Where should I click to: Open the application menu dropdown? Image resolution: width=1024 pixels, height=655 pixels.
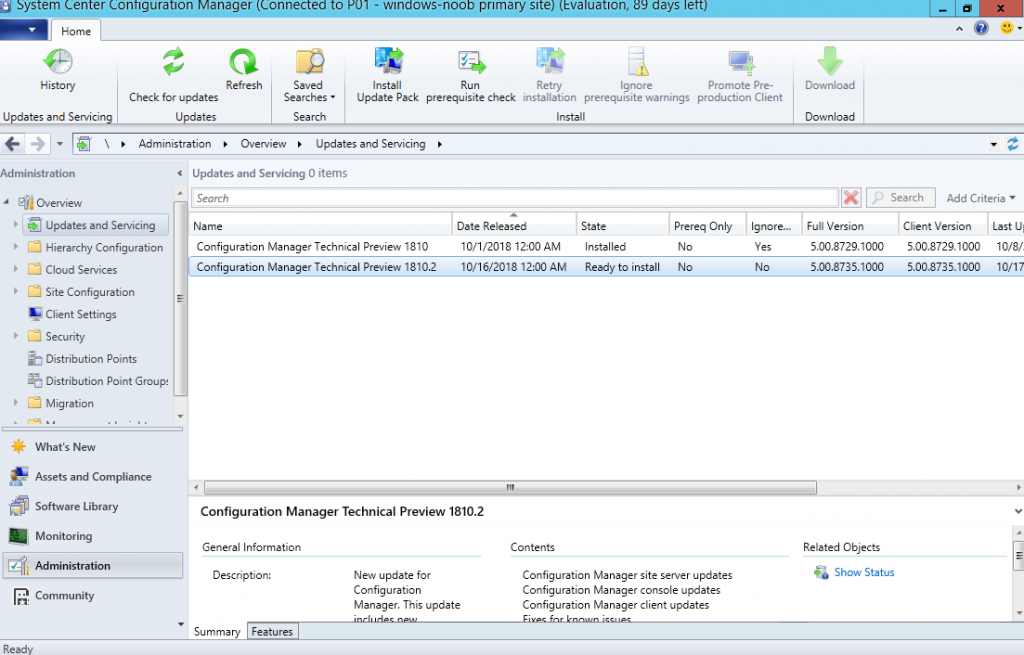[24, 30]
